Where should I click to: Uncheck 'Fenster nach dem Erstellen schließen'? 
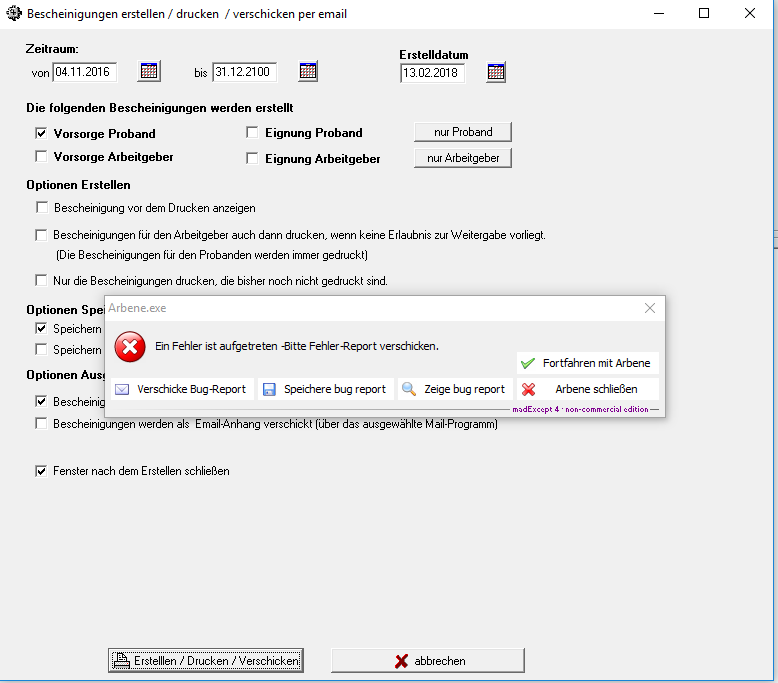41,470
